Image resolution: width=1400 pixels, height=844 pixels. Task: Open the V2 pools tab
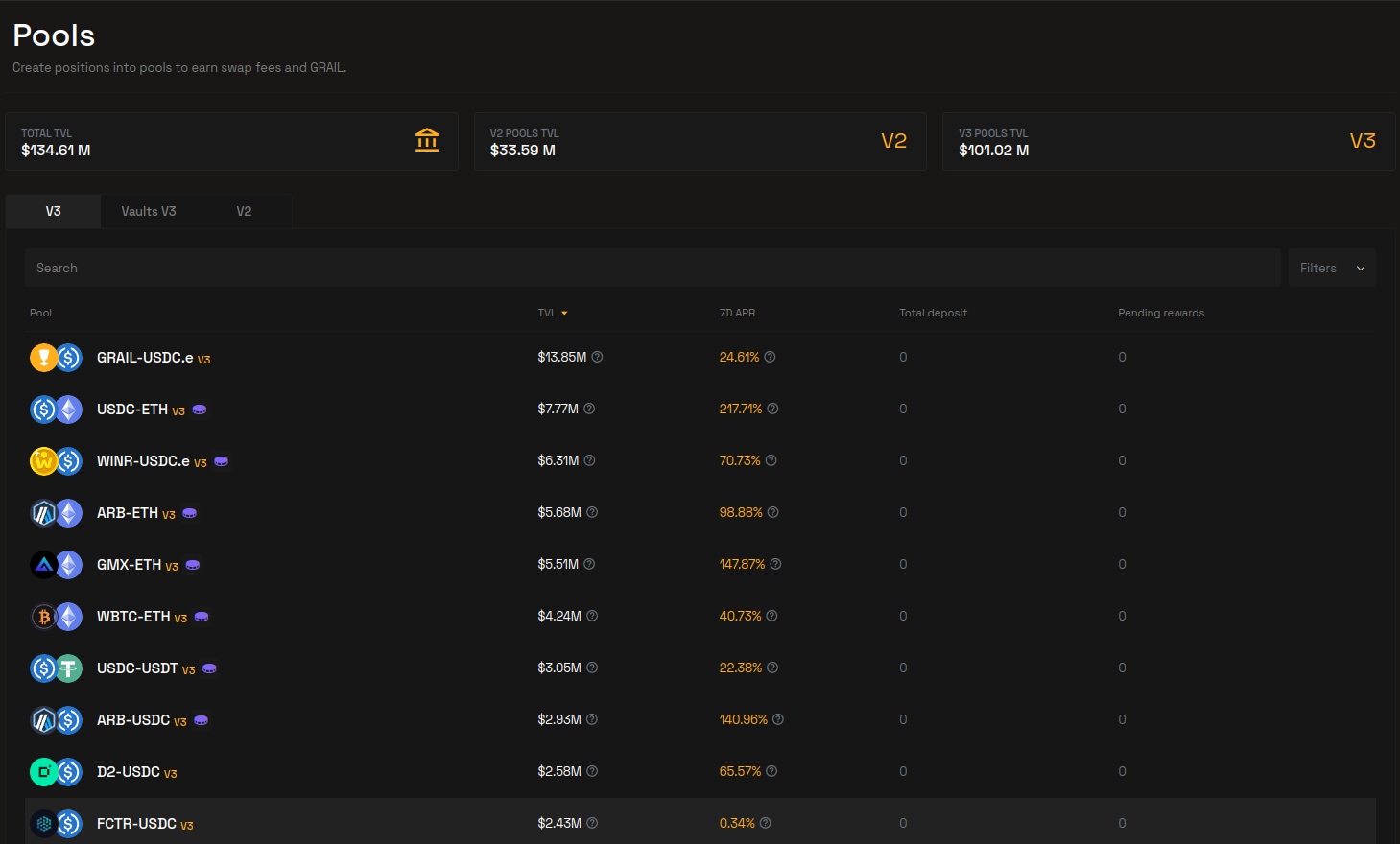click(x=246, y=211)
